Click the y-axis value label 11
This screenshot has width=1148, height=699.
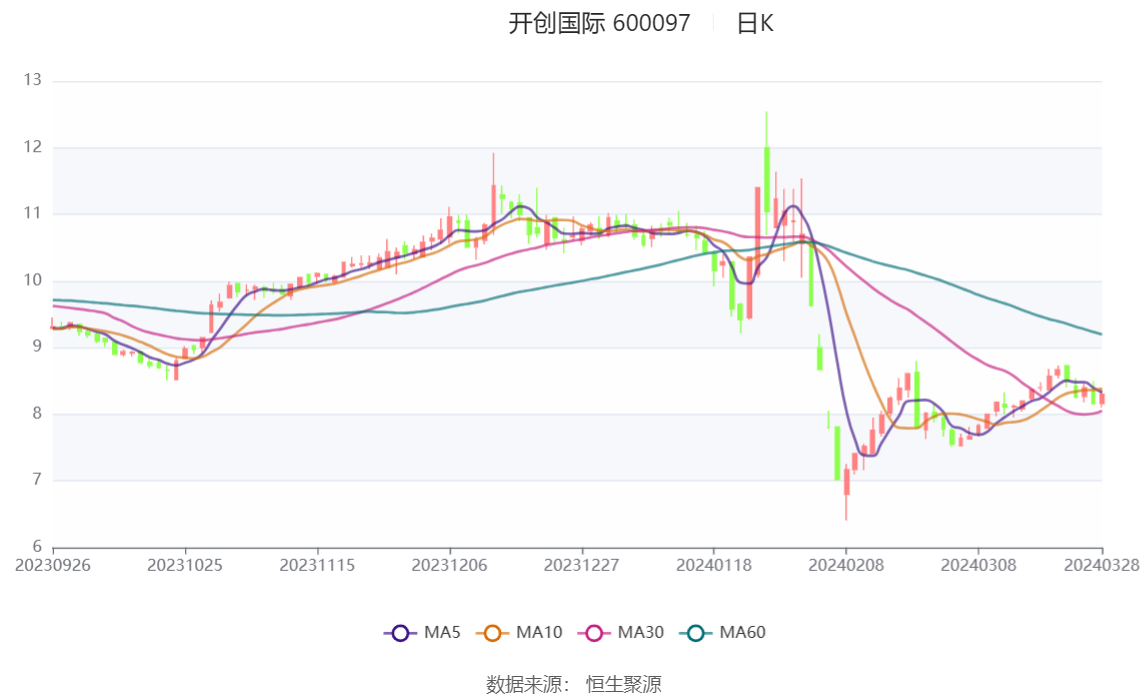pos(32,213)
